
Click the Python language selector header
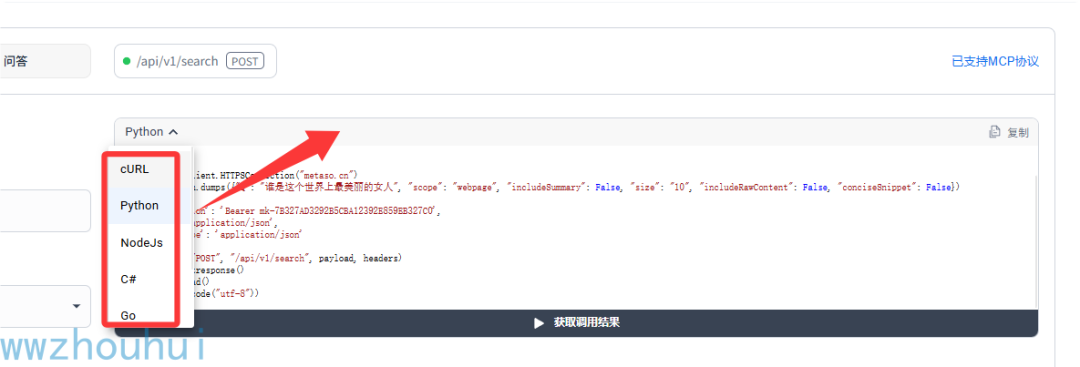point(152,132)
